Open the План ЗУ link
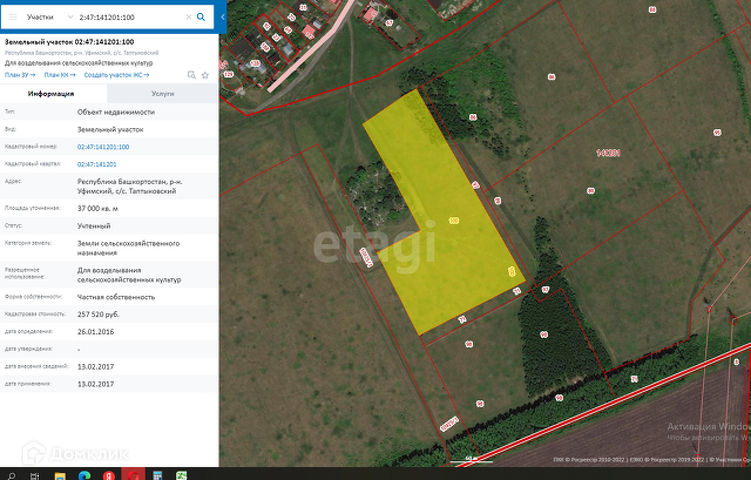This screenshot has height=480, width=751. coord(19,75)
